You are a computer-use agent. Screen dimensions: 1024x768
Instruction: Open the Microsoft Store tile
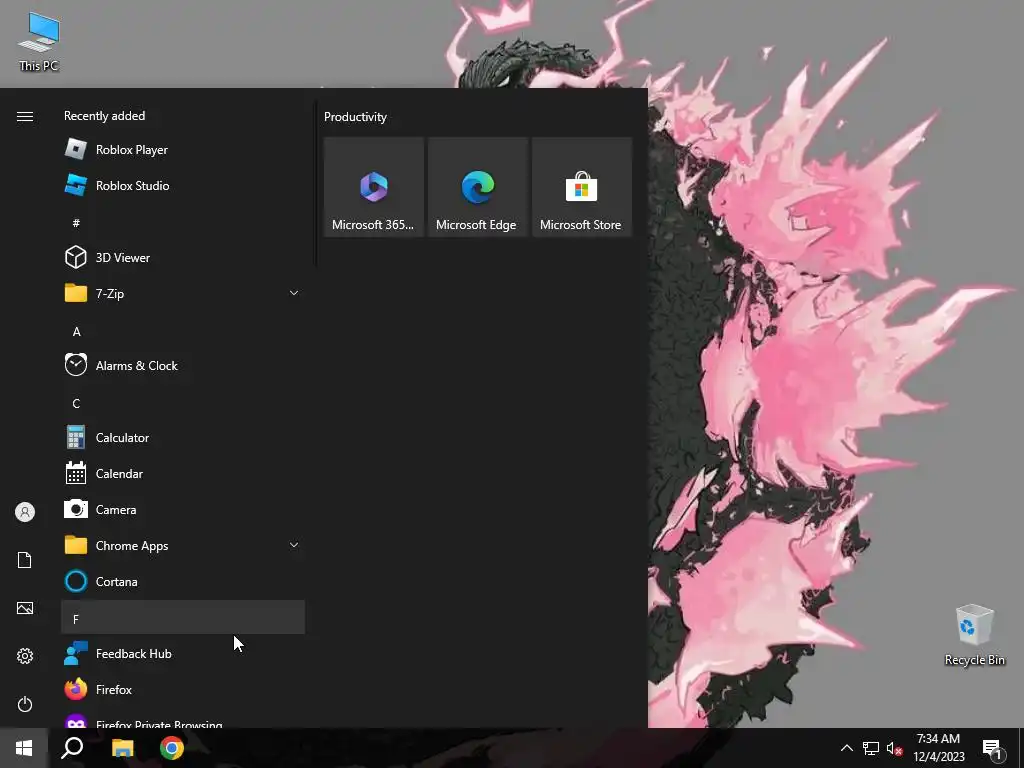pos(581,187)
